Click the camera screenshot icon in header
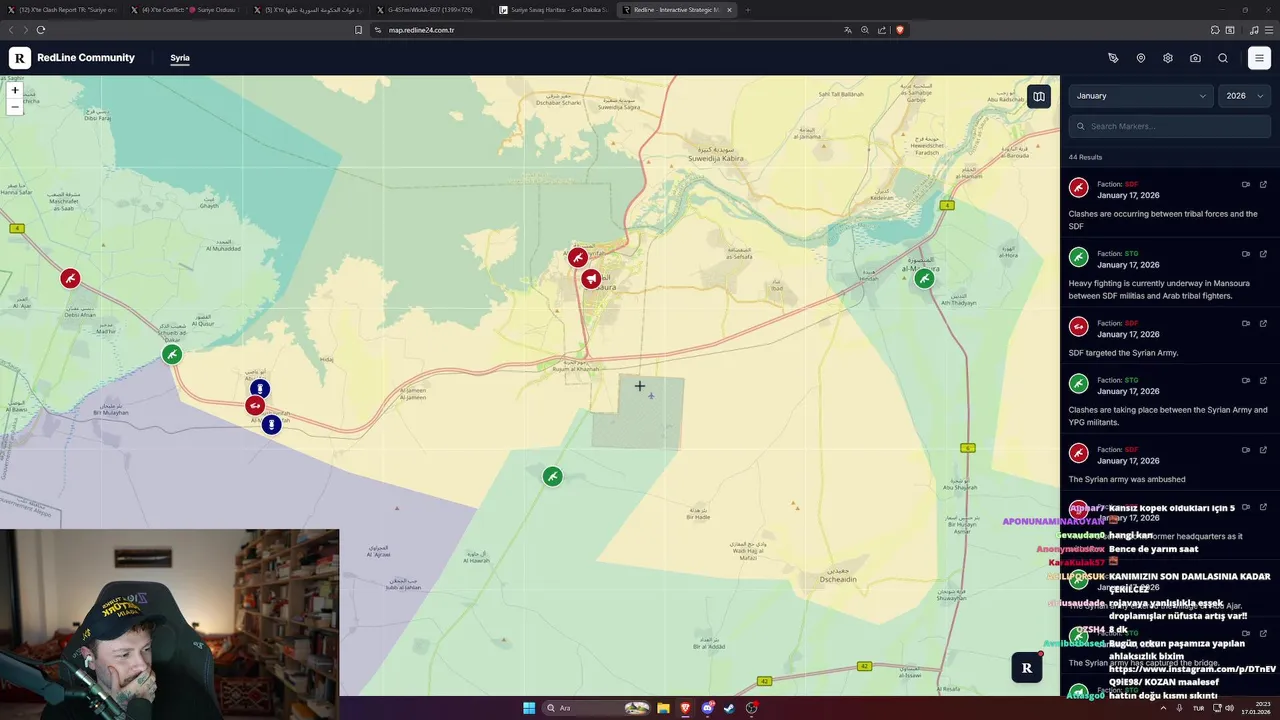 pyautogui.click(x=1195, y=58)
